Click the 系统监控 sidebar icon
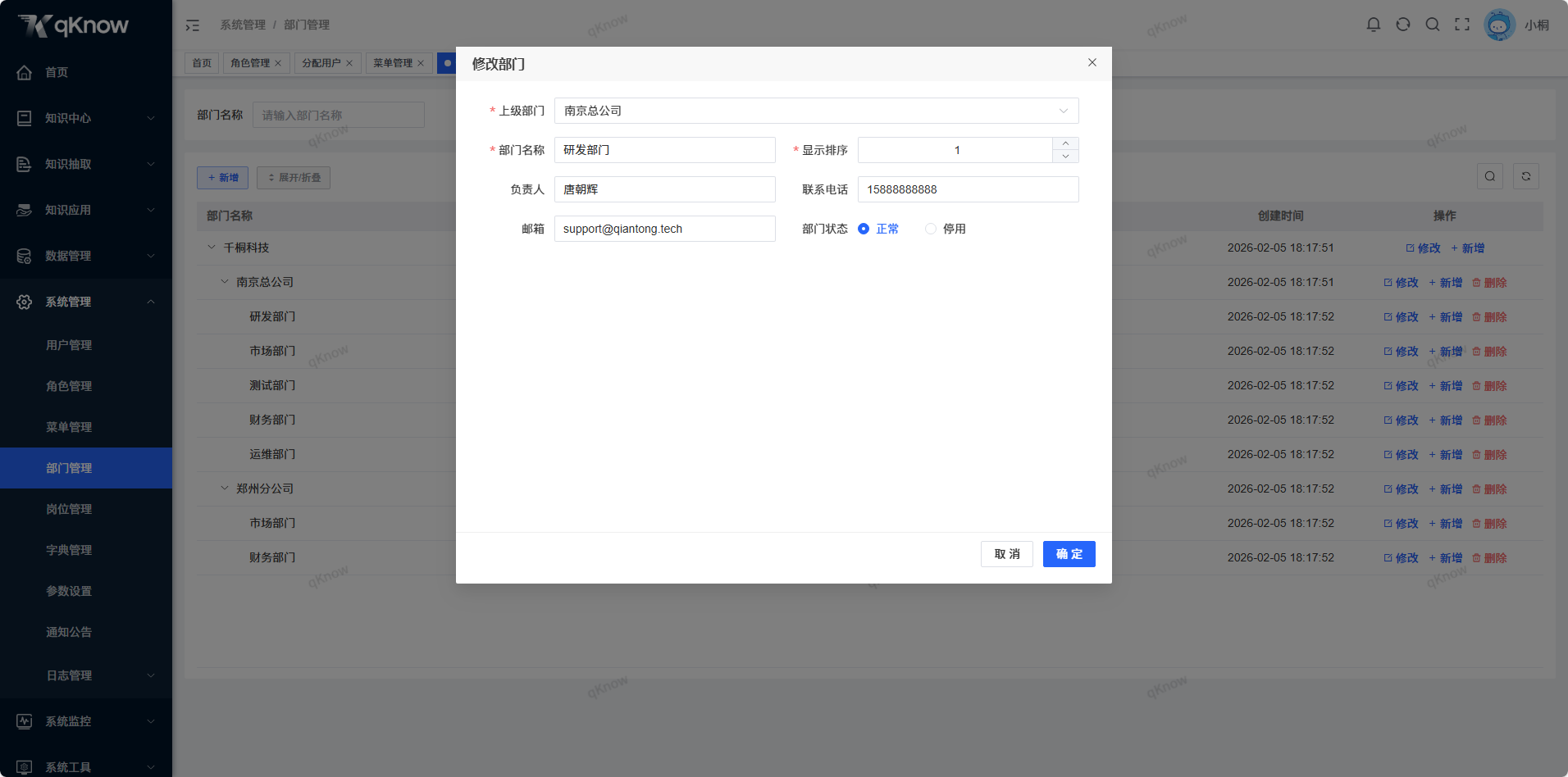 [x=25, y=721]
